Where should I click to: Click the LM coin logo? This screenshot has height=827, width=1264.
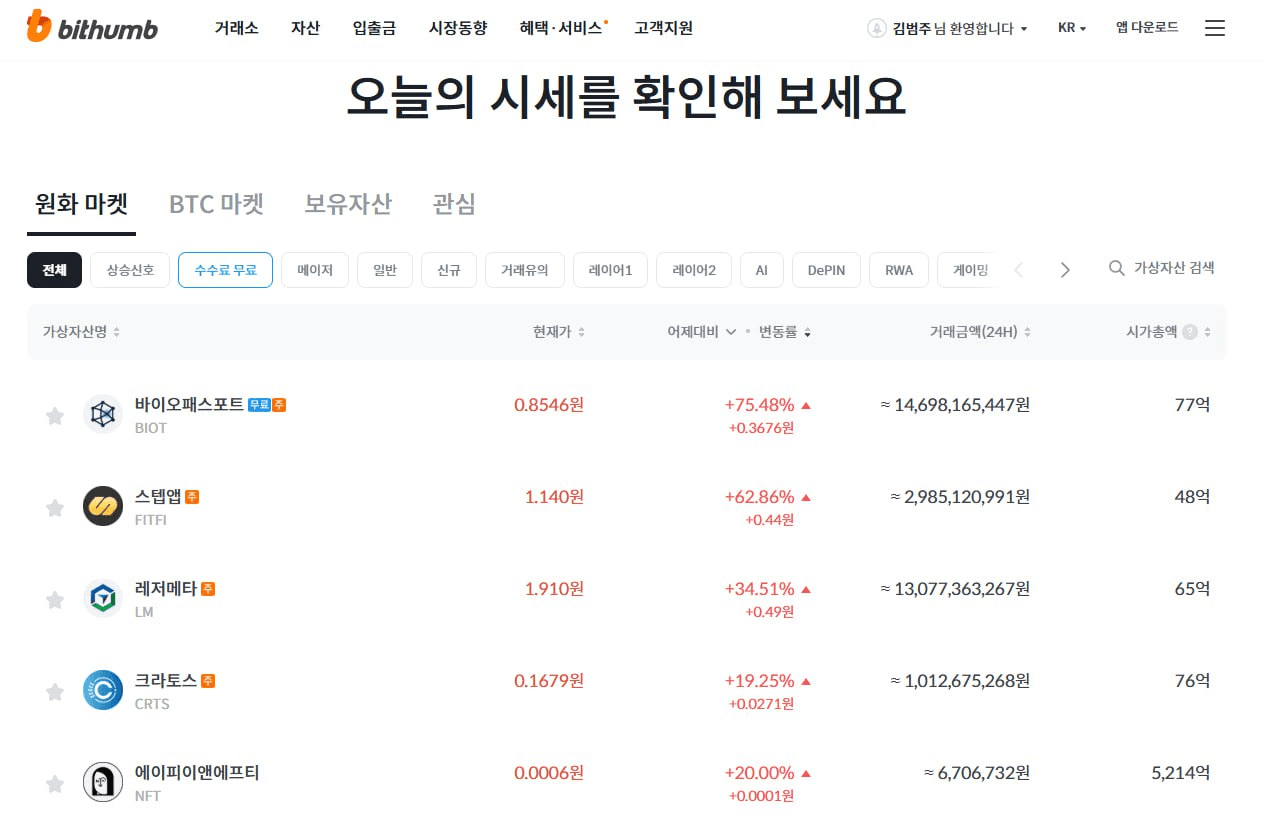pos(103,598)
